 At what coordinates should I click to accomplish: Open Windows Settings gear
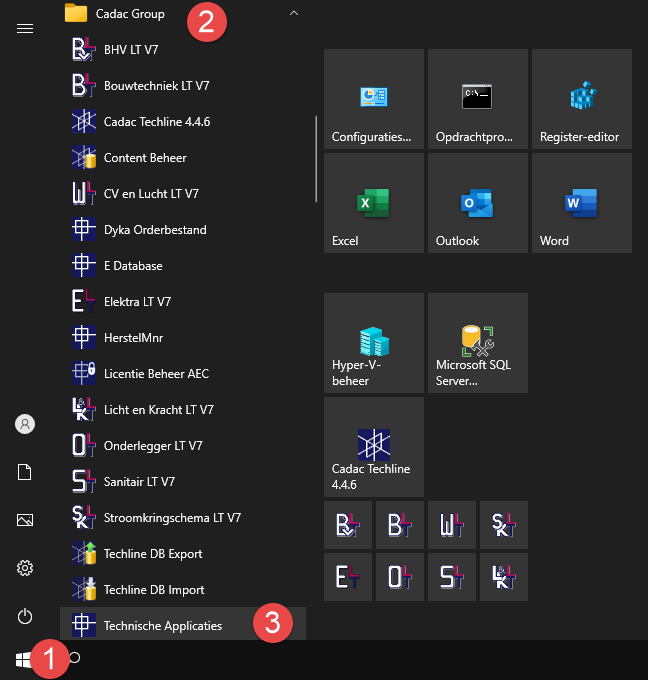[25, 568]
